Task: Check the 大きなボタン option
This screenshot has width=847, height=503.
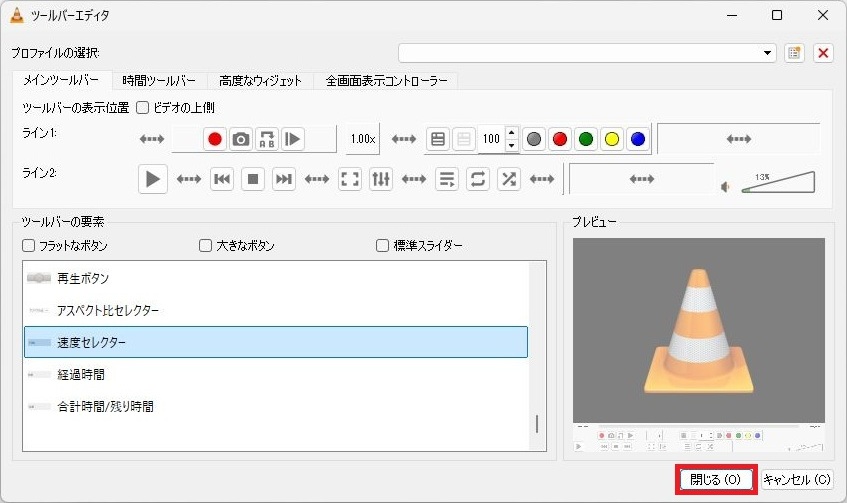Action: tap(205, 245)
